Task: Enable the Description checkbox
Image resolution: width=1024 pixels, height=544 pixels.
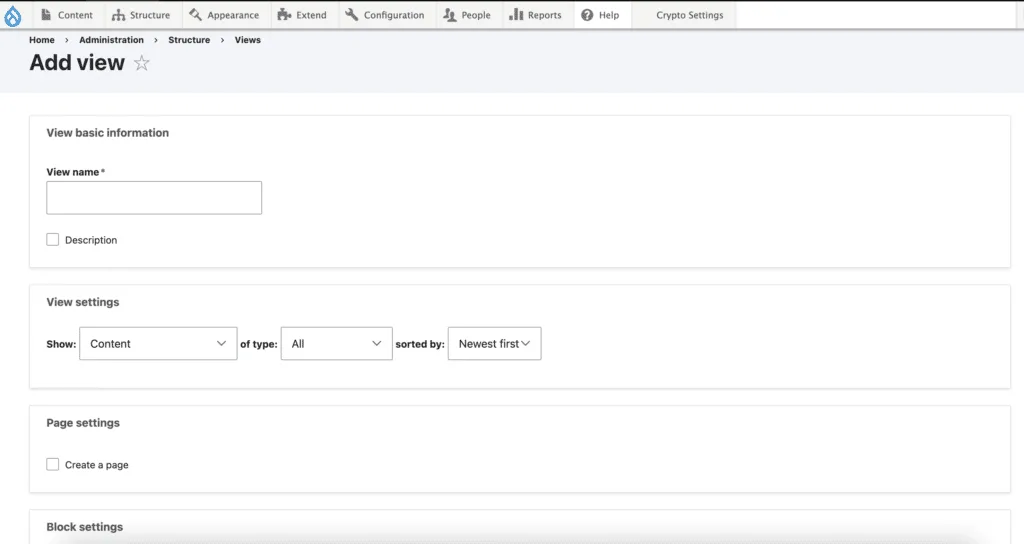Action: 53,240
